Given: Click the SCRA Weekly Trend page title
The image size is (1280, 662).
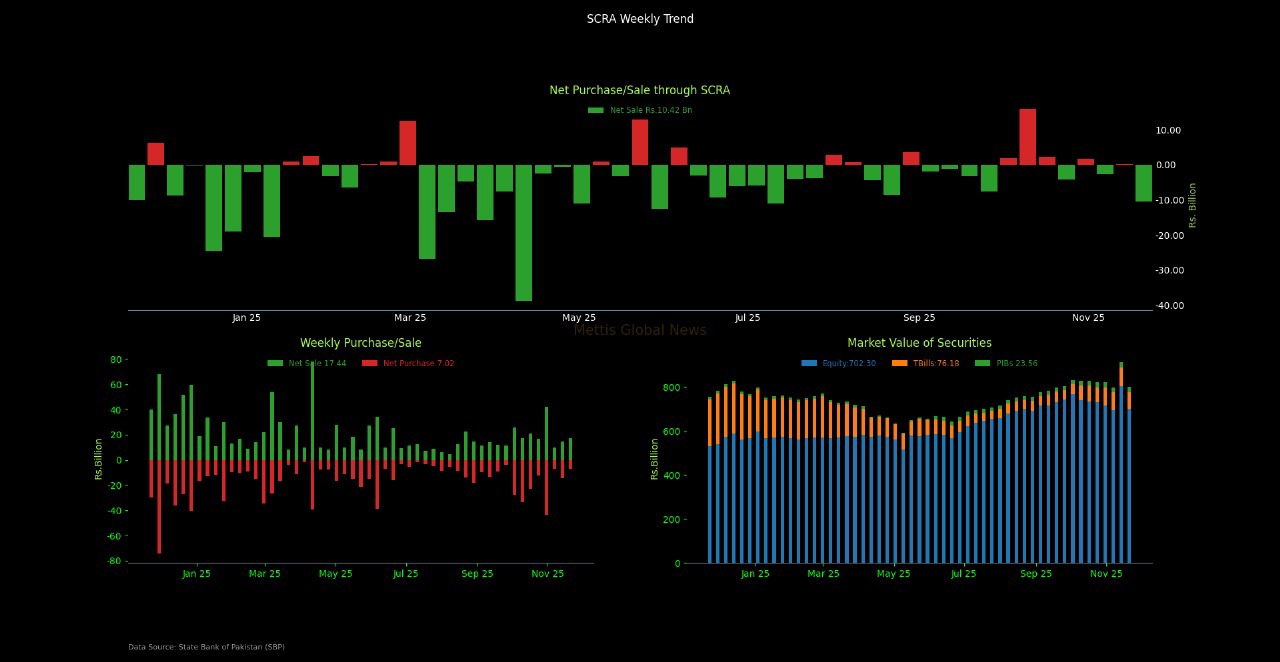Looking at the screenshot, I should click(x=640, y=19).
